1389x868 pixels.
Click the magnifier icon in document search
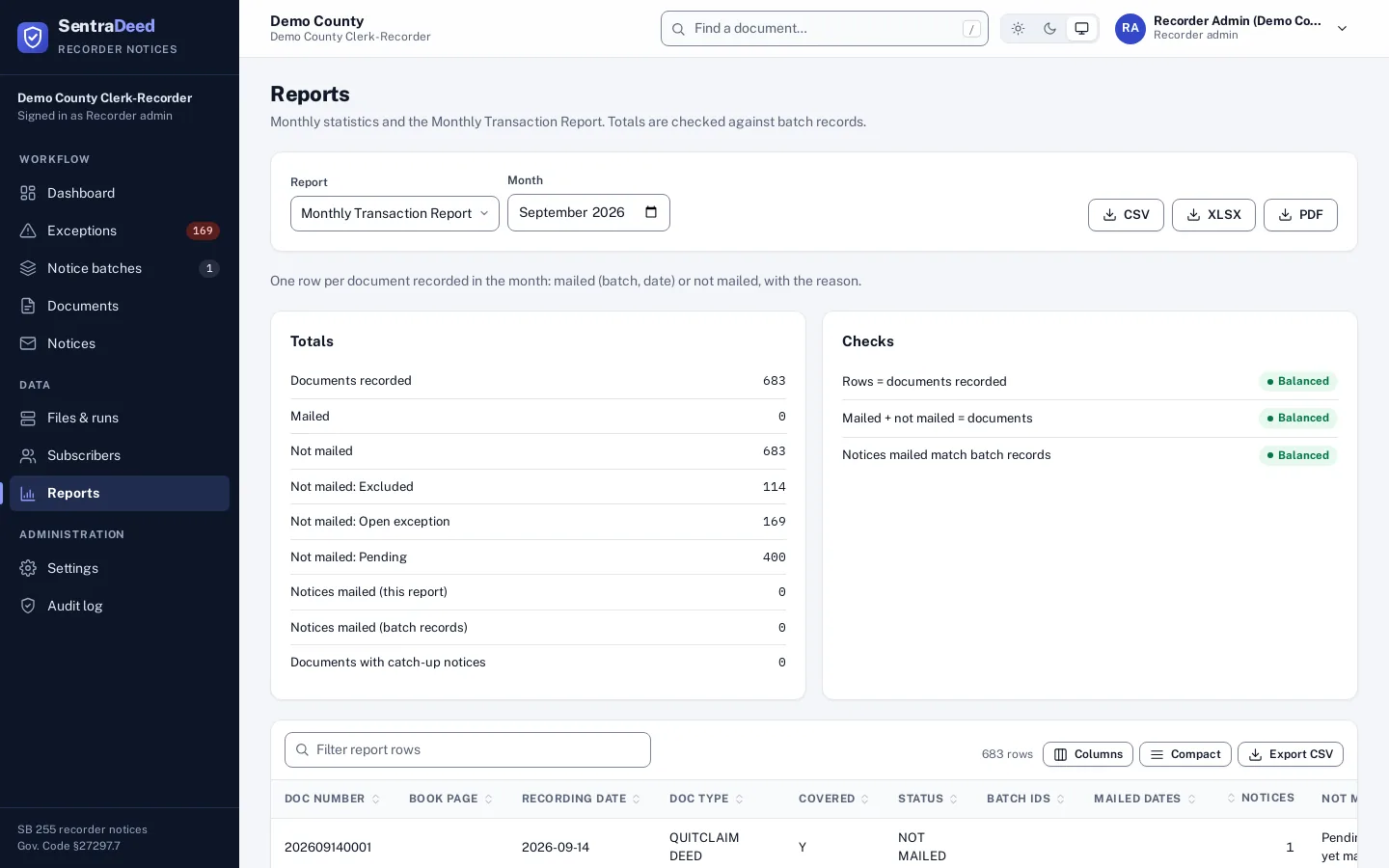(x=678, y=29)
